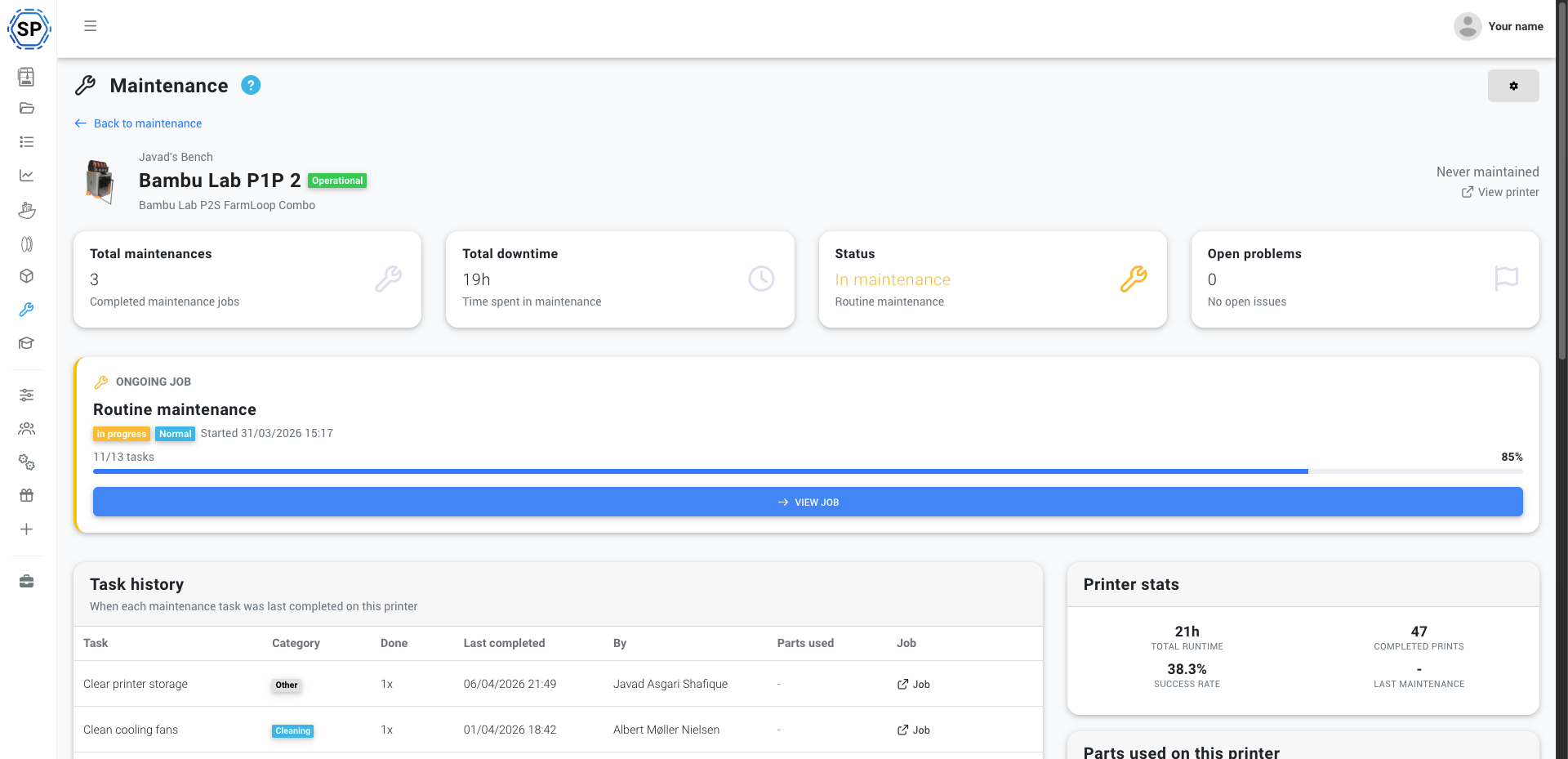The height and width of the screenshot is (759, 1568).
Task: Select the filament spools icon in sidebar
Action: (27, 243)
